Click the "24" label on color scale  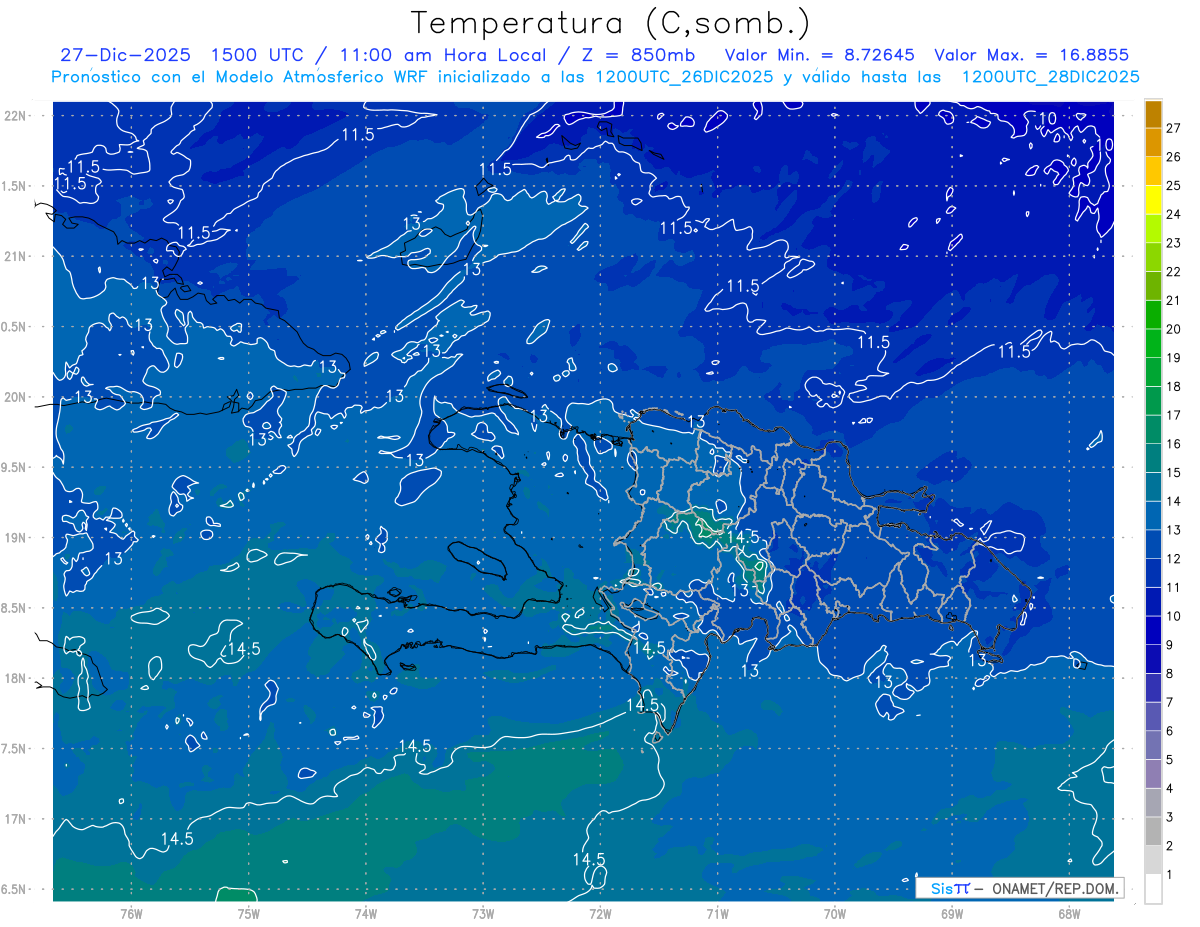pos(1174,214)
